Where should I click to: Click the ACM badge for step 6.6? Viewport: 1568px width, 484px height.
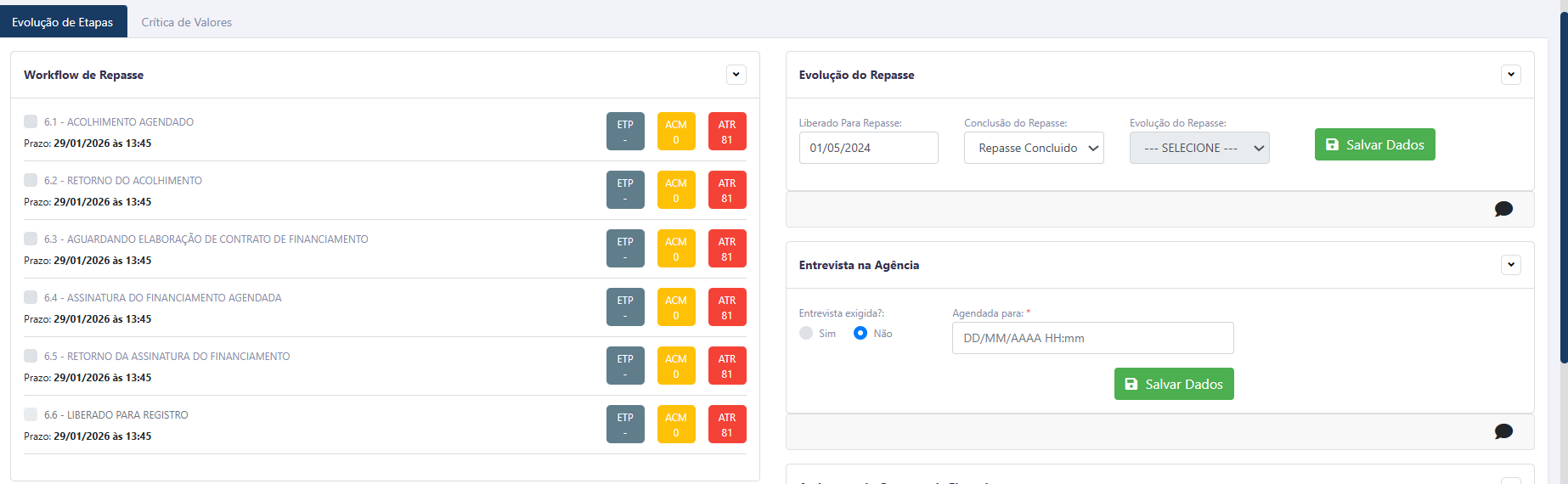tap(676, 425)
